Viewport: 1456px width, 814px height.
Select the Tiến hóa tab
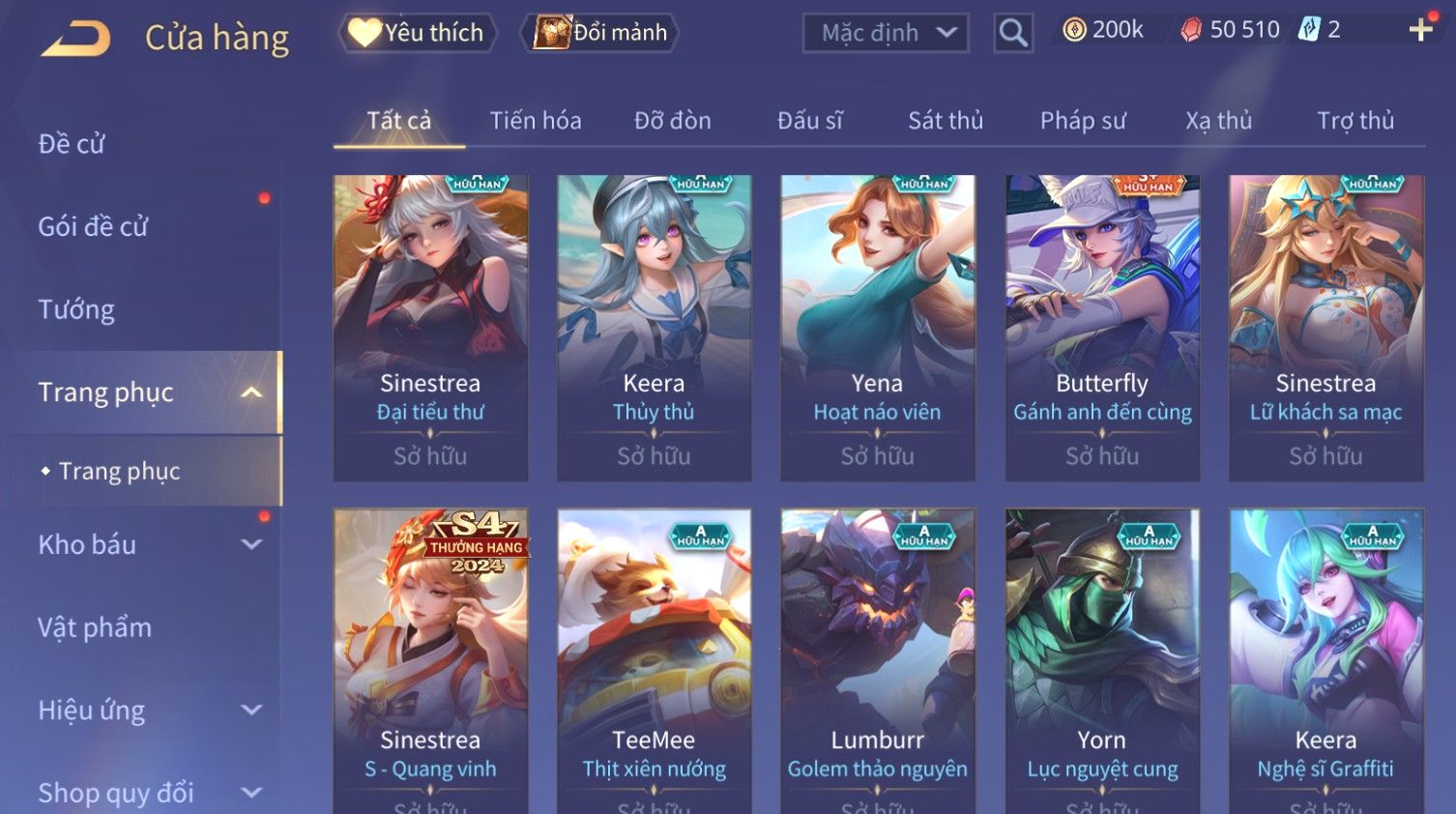[x=536, y=121]
